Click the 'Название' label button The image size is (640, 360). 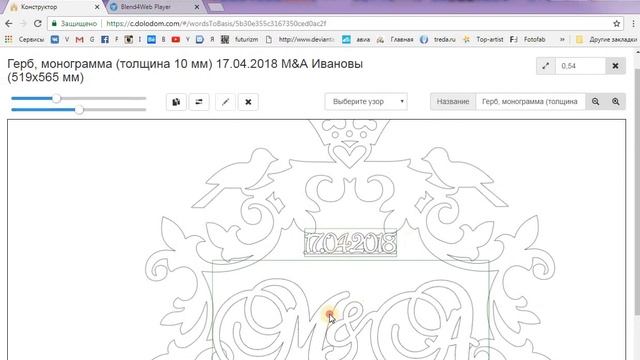click(453, 102)
